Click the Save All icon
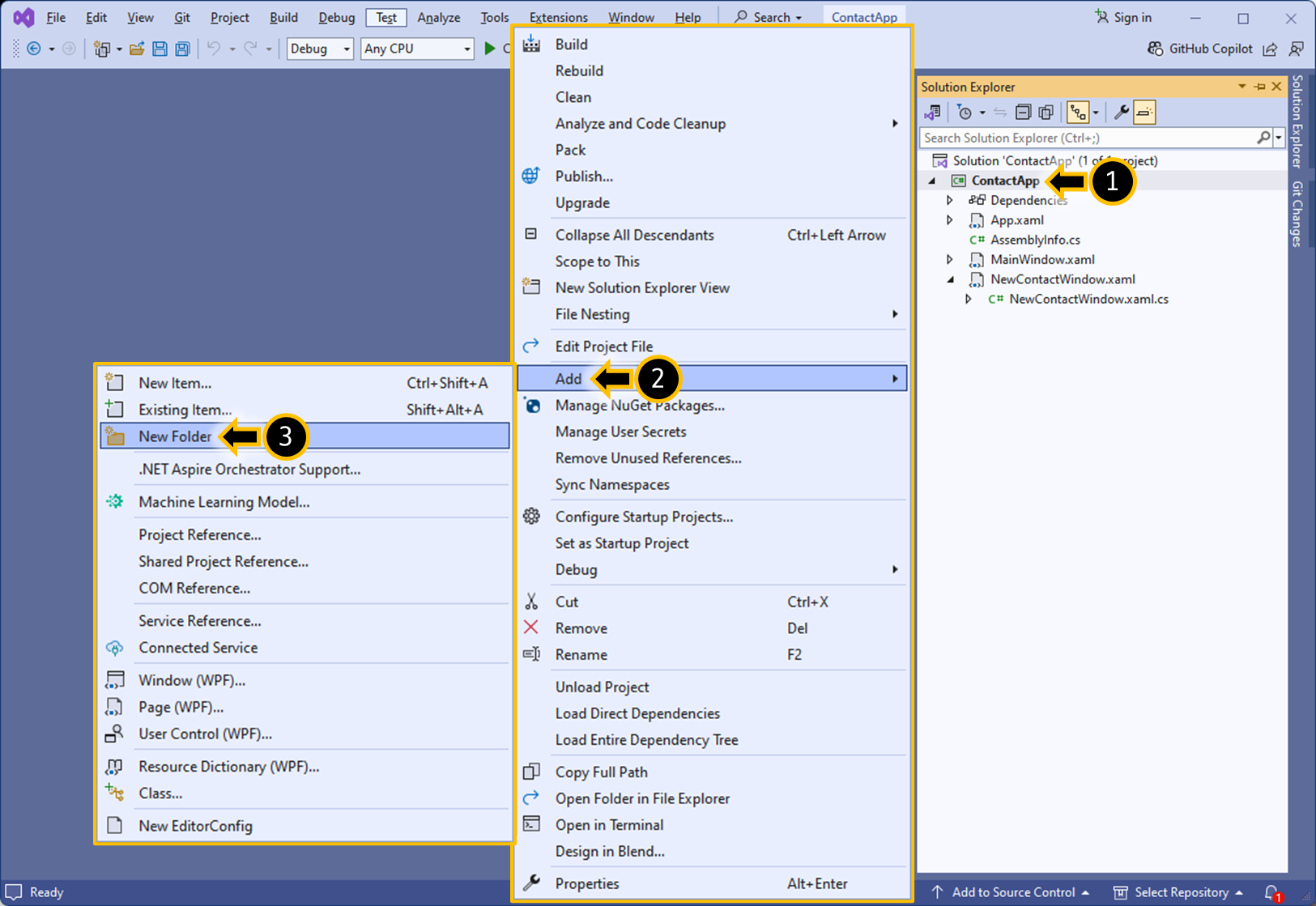Screen dimensions: 1316x906 pyautogui.click(x=182, y=49)
